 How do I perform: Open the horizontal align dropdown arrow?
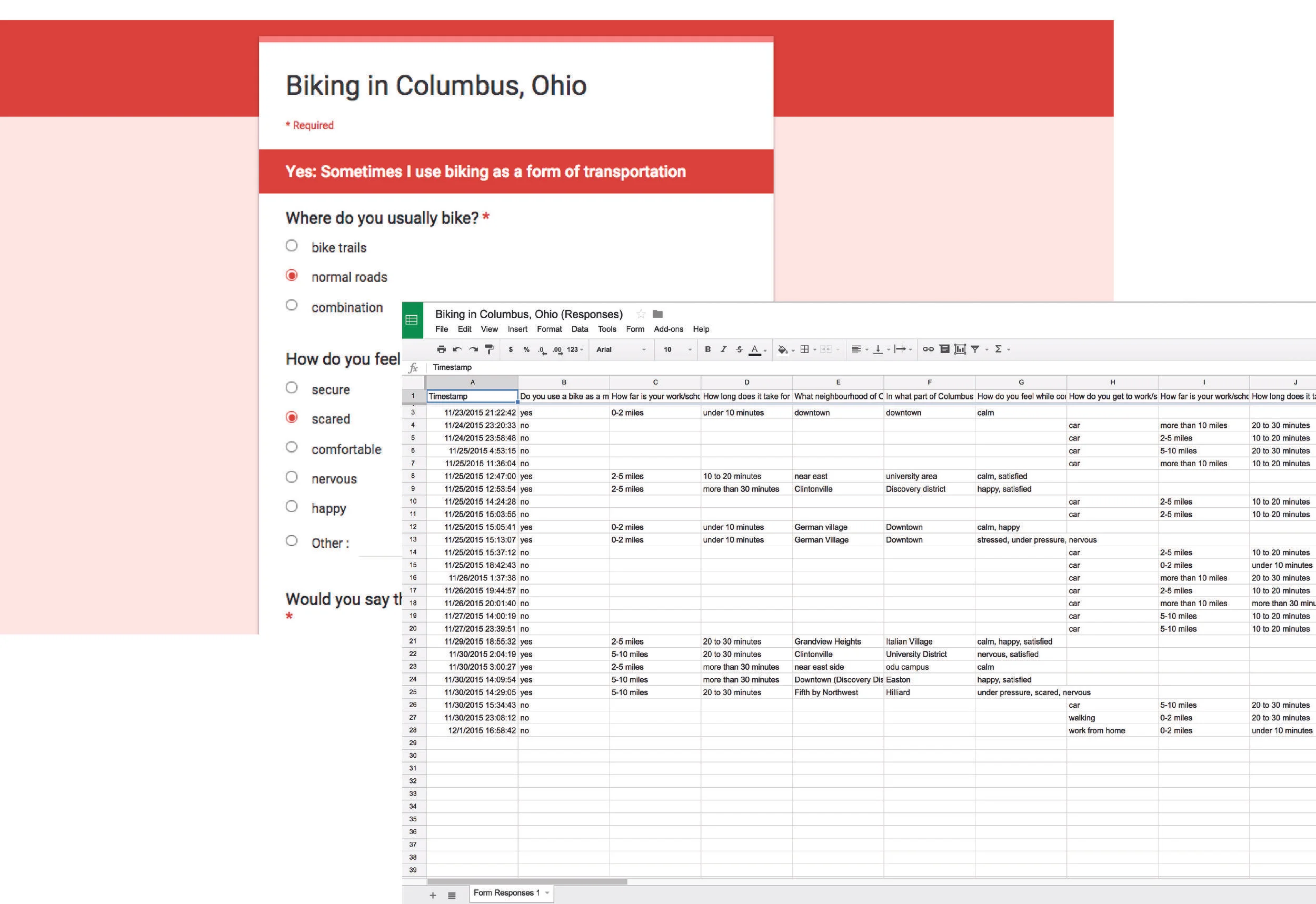point(867,350)
